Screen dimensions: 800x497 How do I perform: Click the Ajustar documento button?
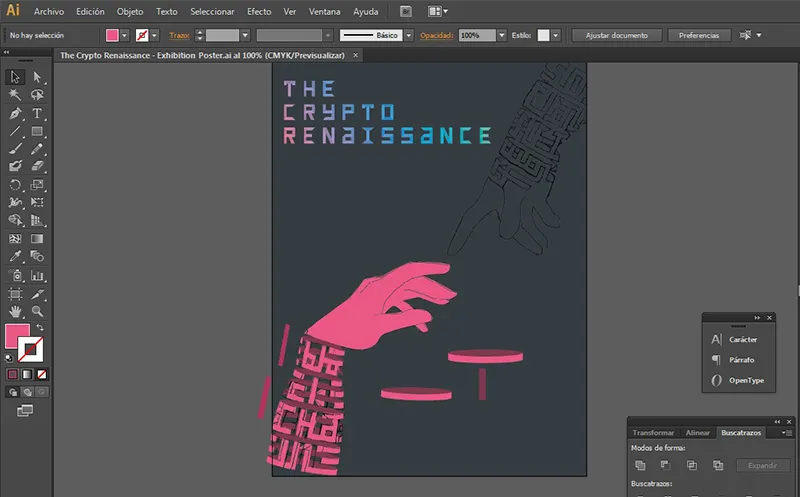[x=616, y=35]
